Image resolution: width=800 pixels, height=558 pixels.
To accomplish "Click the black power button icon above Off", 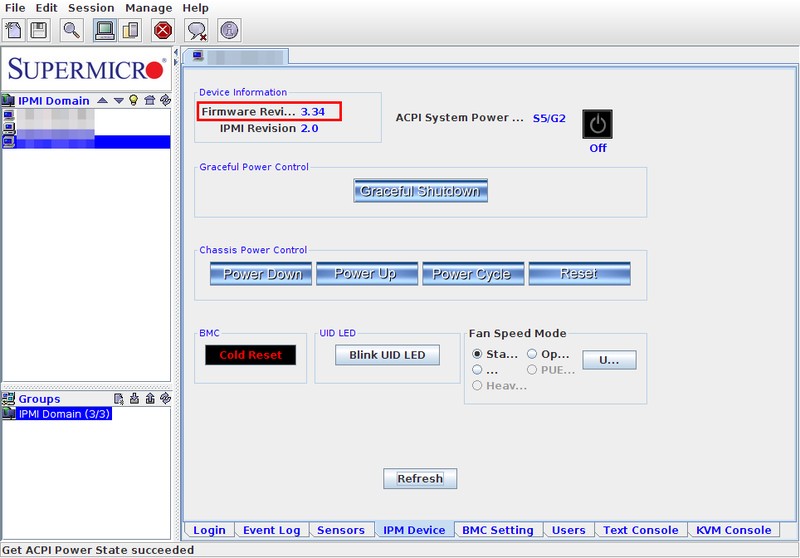I will [x=597, y=124].
